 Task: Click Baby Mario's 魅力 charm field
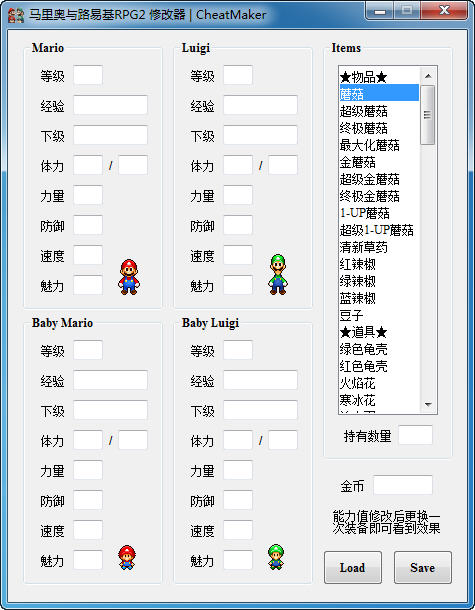(x=88, y=560)
